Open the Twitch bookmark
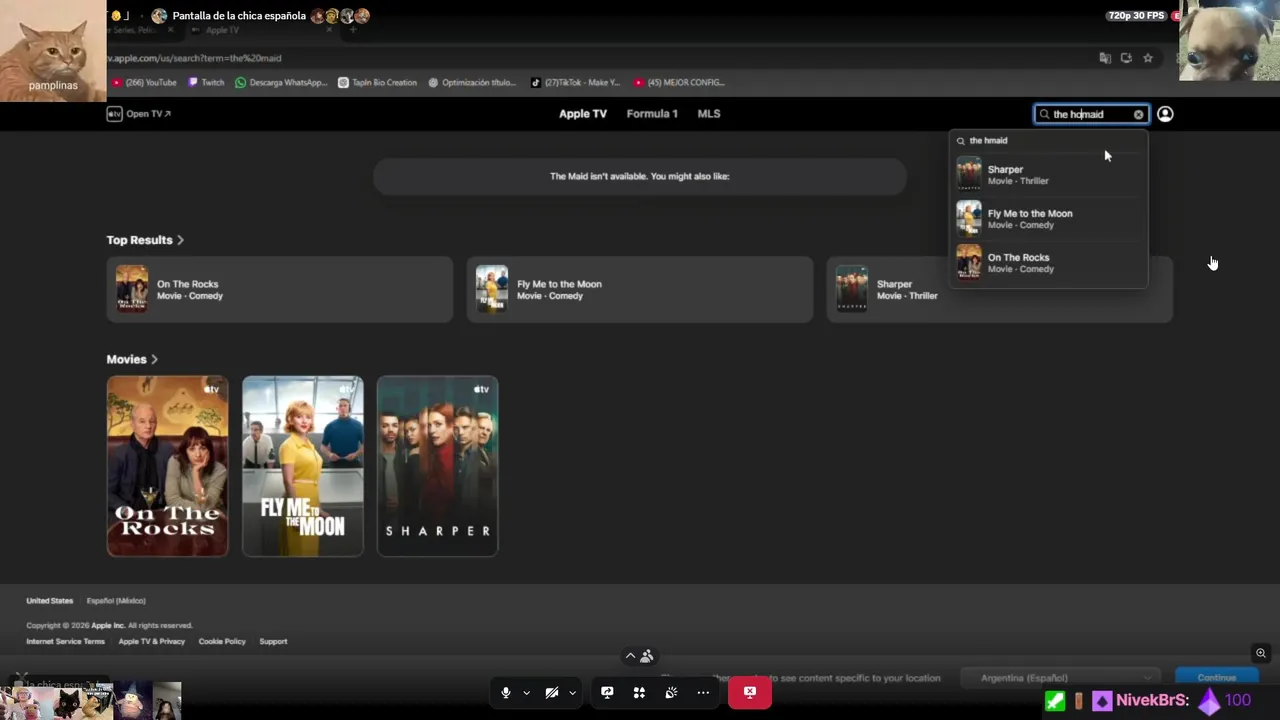Viewport: 1280px width, 720px height. click(206, 83)
